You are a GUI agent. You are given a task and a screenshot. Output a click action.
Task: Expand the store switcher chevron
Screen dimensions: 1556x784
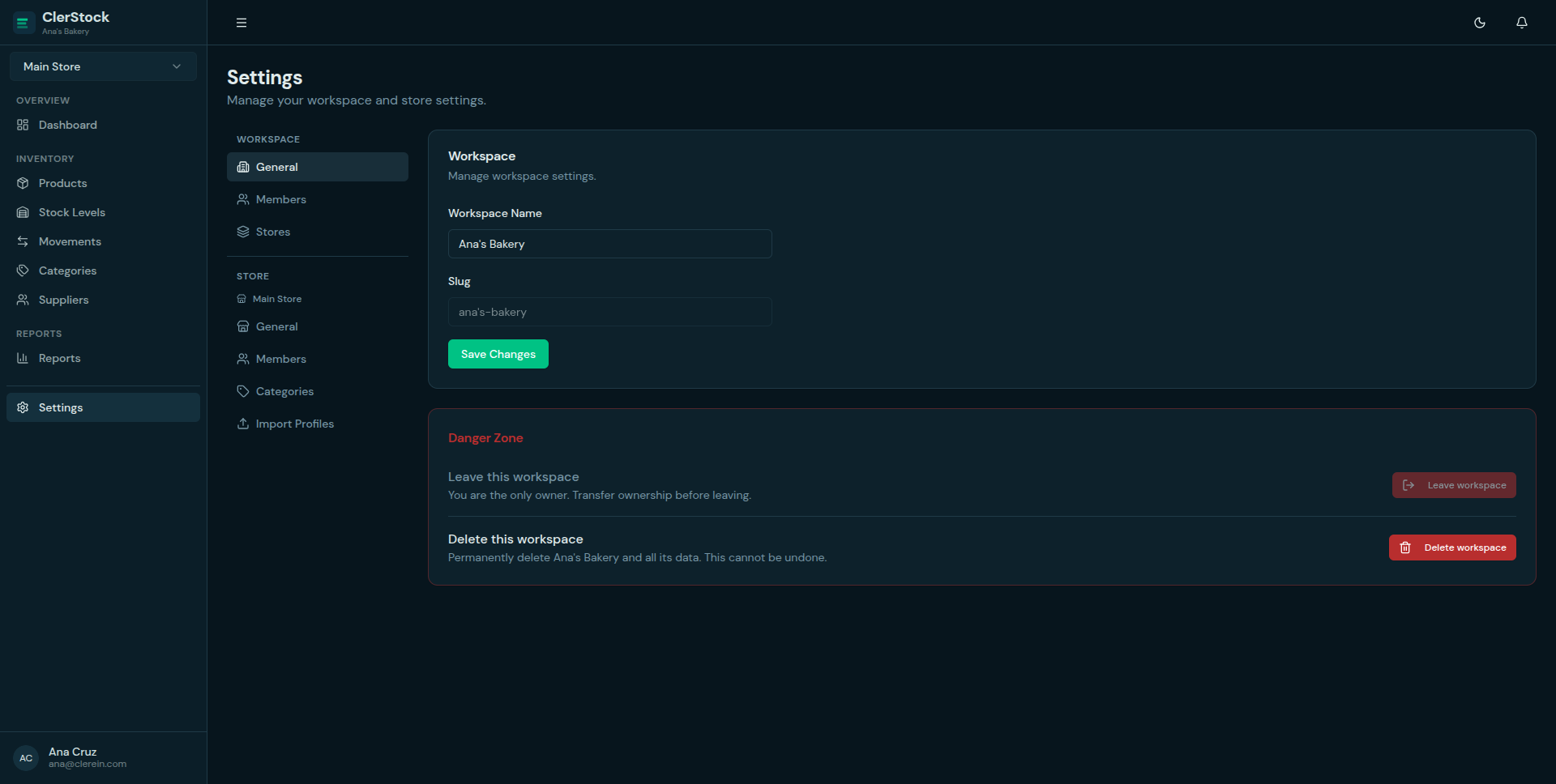tap(177, 66)
